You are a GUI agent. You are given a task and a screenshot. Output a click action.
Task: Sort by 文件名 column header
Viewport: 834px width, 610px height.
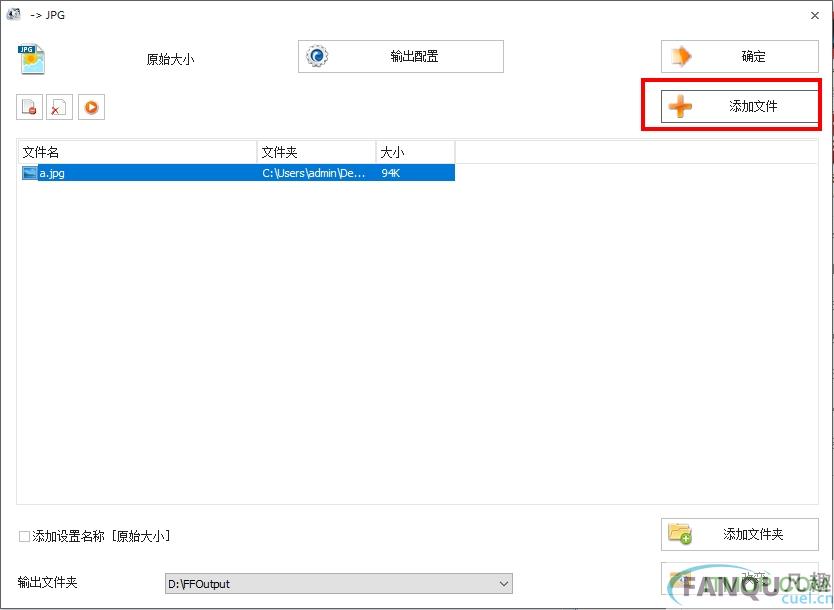138,153
